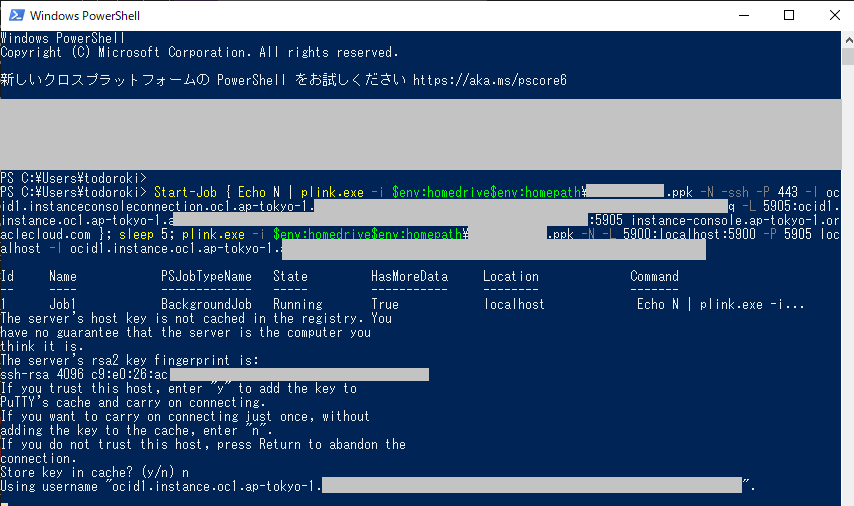Click the Job1 name entry
Screen dimensions: 854x506
(x=63, y=304)
